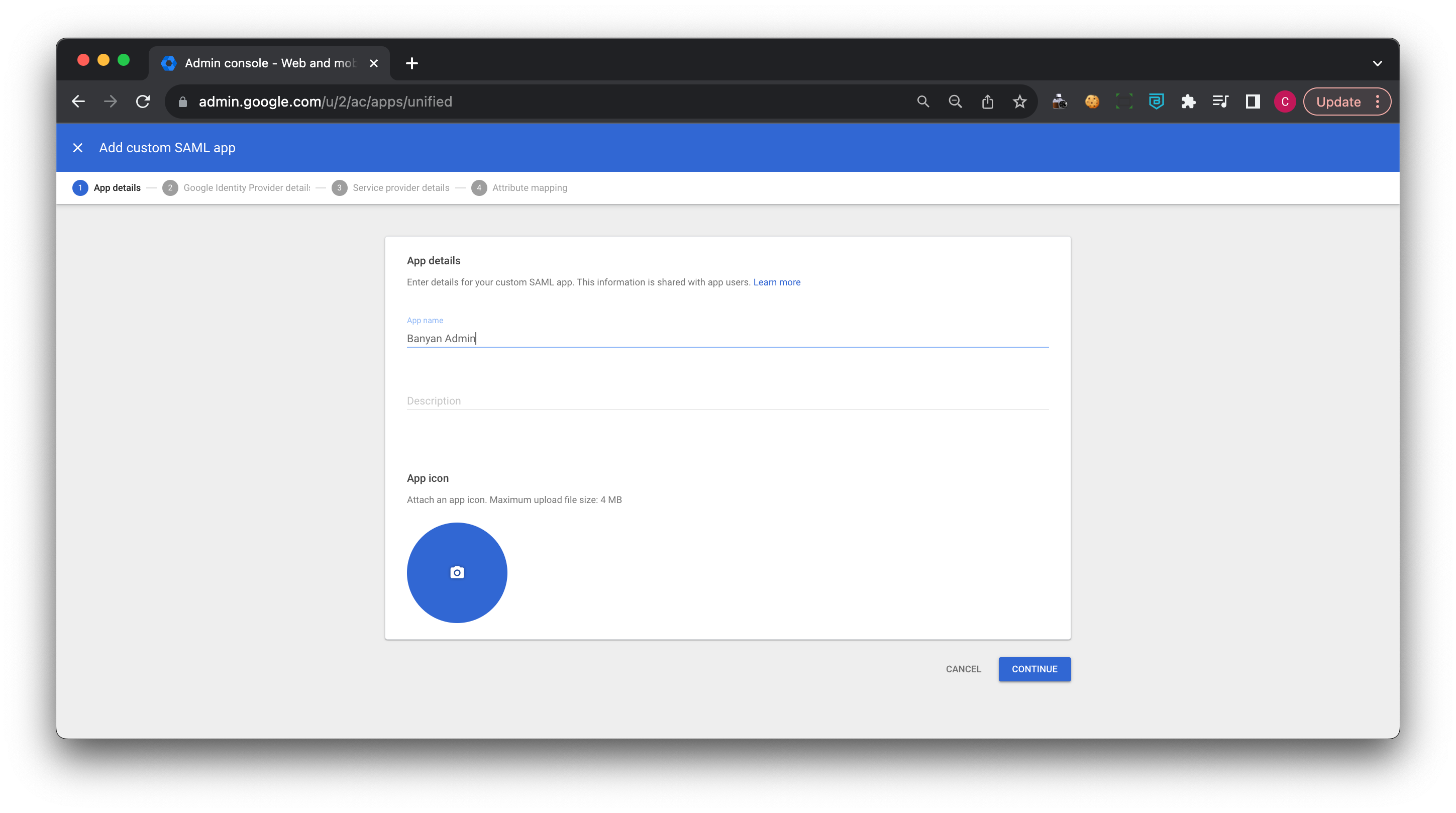
Task: Upload an app icon via camera circle
Action: [457, 572]
